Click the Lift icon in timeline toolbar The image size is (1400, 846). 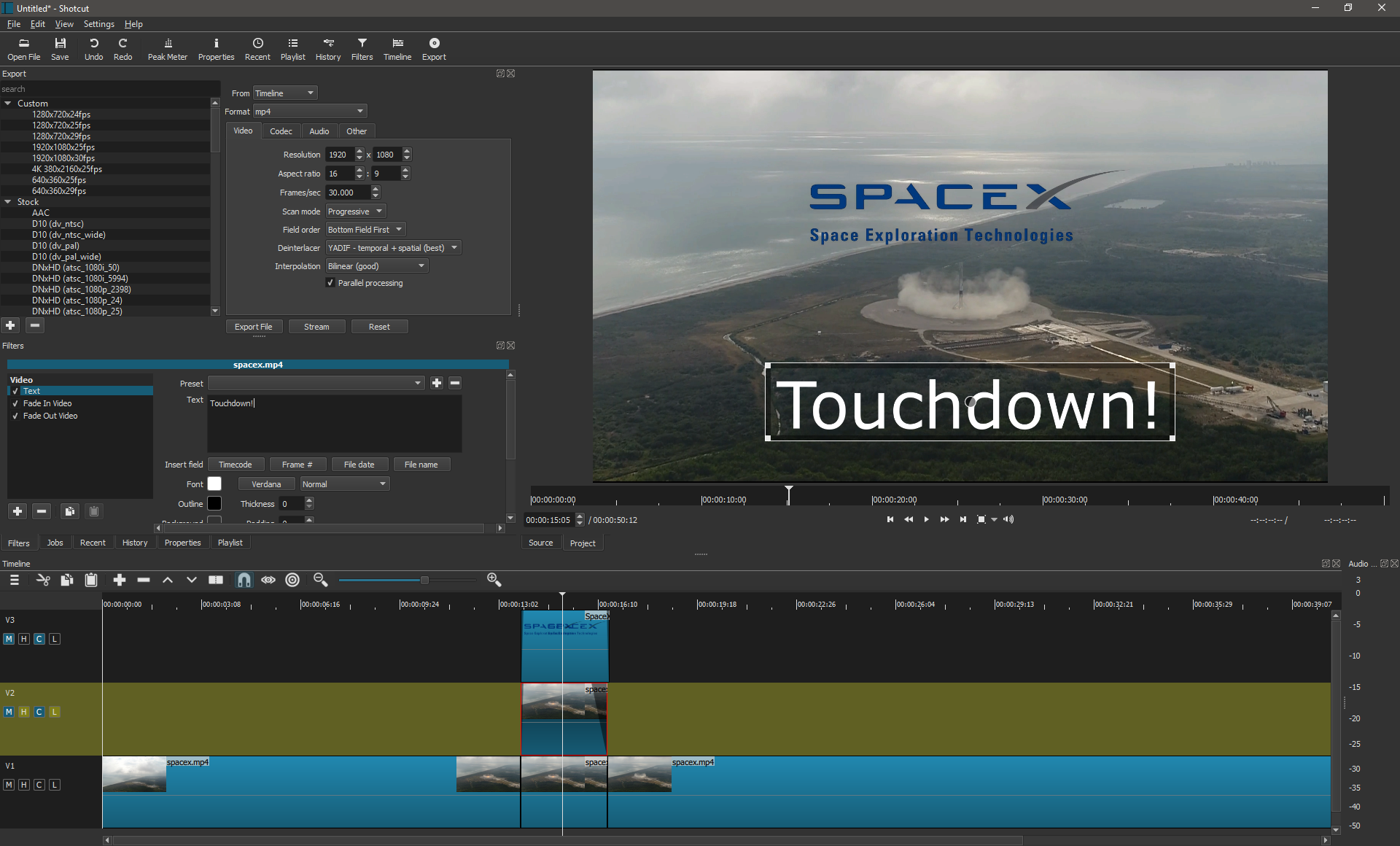pos(167,580)
